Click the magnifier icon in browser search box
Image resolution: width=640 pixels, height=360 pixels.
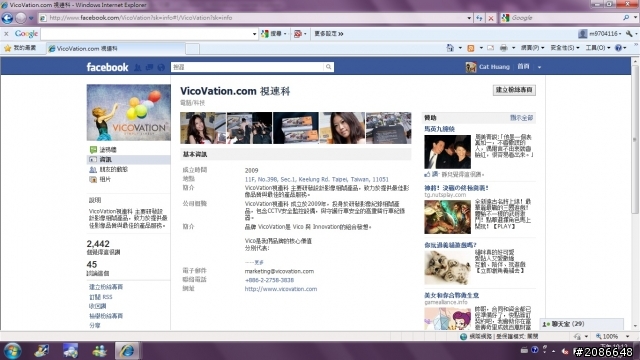point(626,18)
